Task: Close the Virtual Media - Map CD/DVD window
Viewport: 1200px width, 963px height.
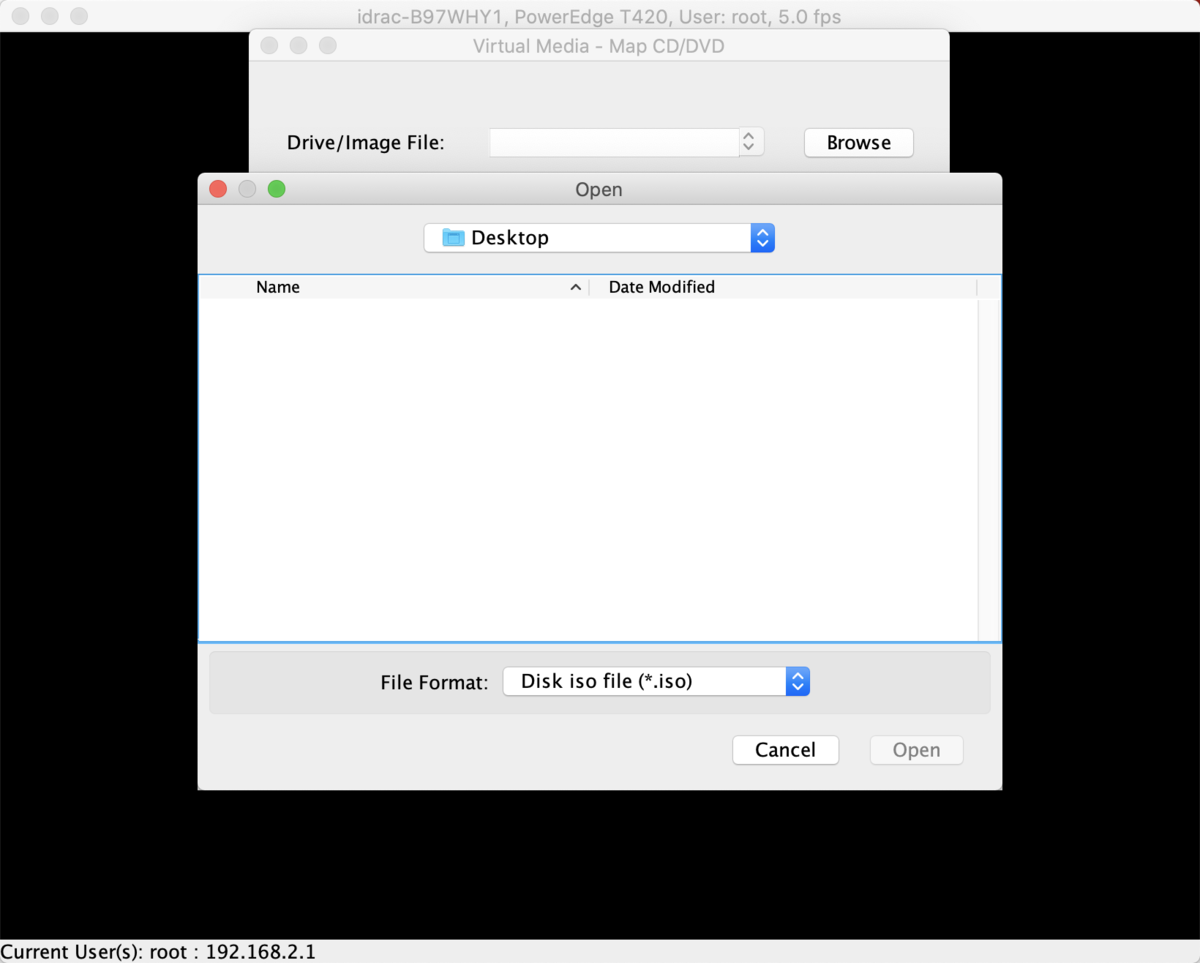Action: coord(268,46)
